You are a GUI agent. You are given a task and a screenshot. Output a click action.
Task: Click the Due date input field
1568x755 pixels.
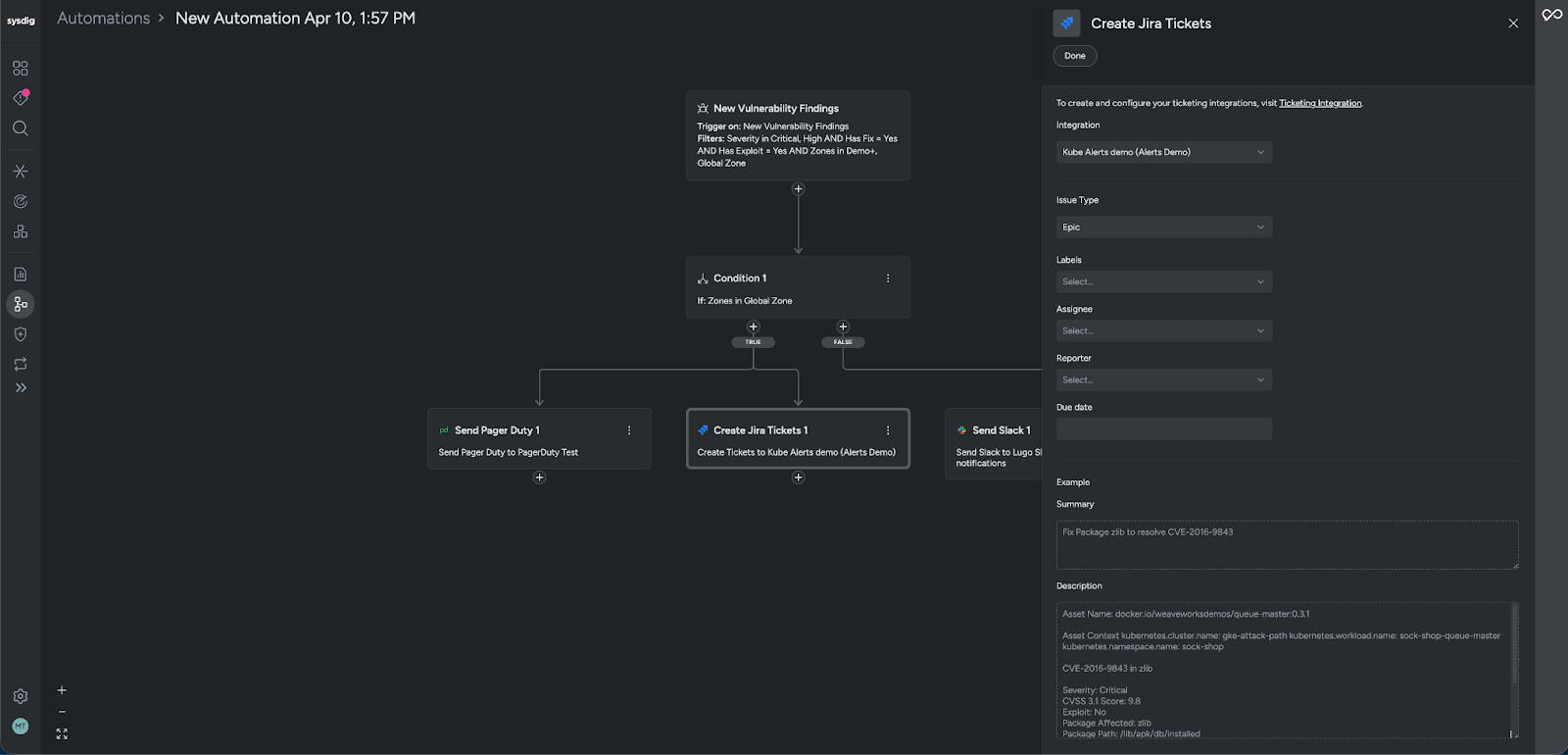point(1164,428)
